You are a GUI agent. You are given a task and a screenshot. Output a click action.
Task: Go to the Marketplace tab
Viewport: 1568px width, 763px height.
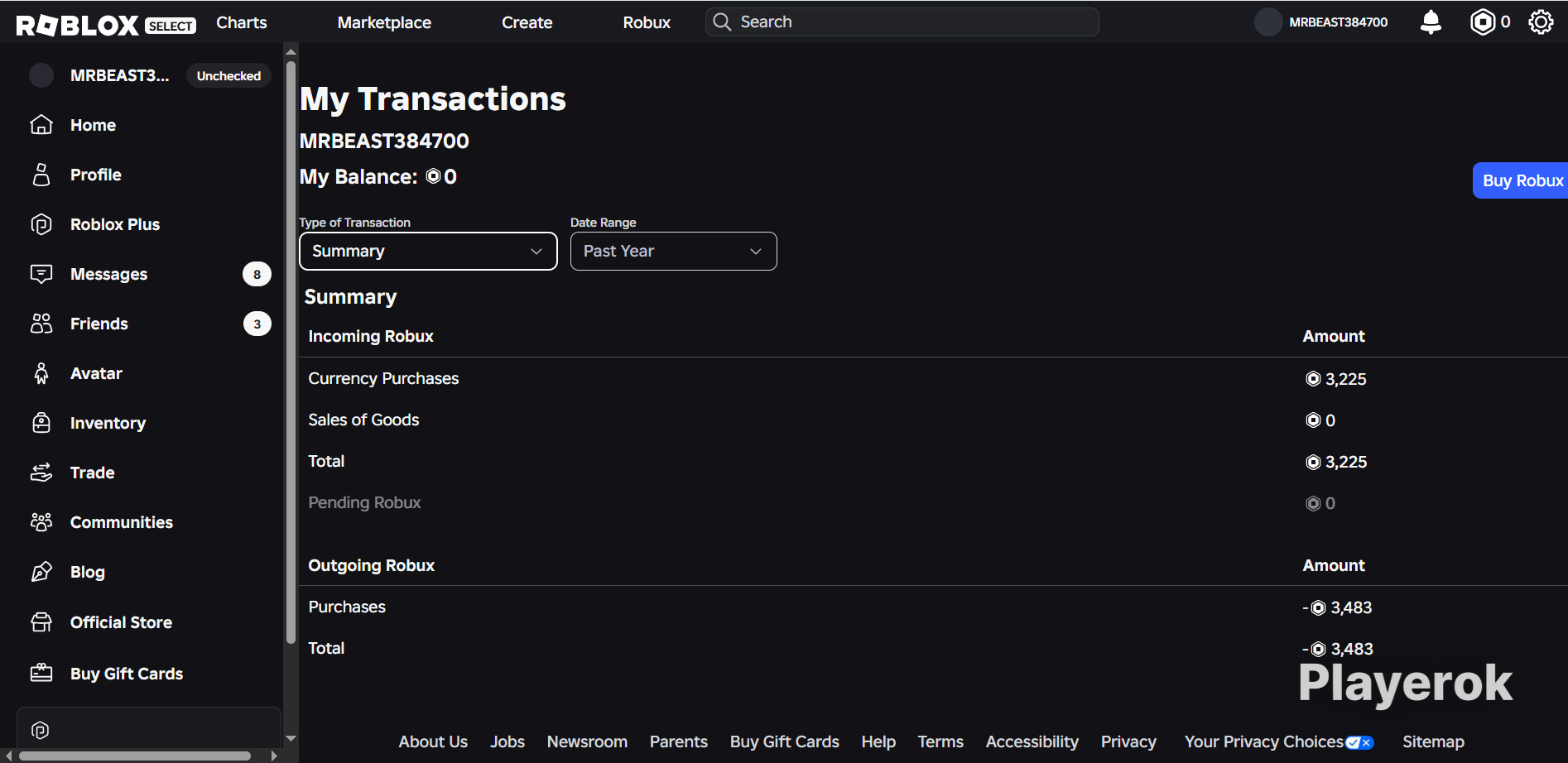(x=384, y=22)
